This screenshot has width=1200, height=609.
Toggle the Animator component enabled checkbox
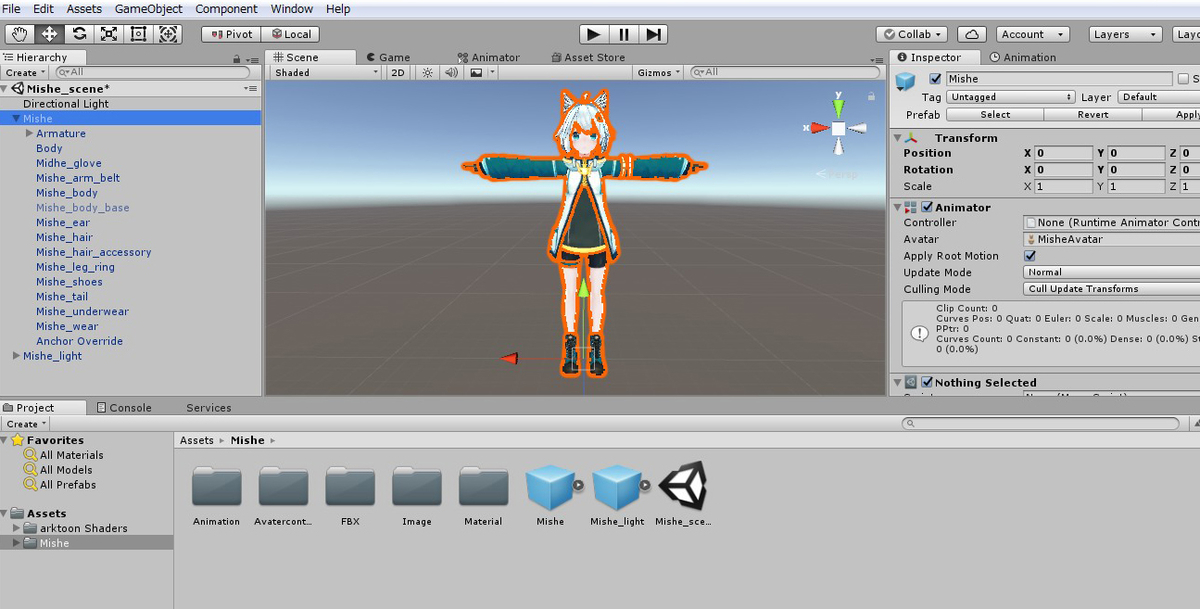point(927,207)
